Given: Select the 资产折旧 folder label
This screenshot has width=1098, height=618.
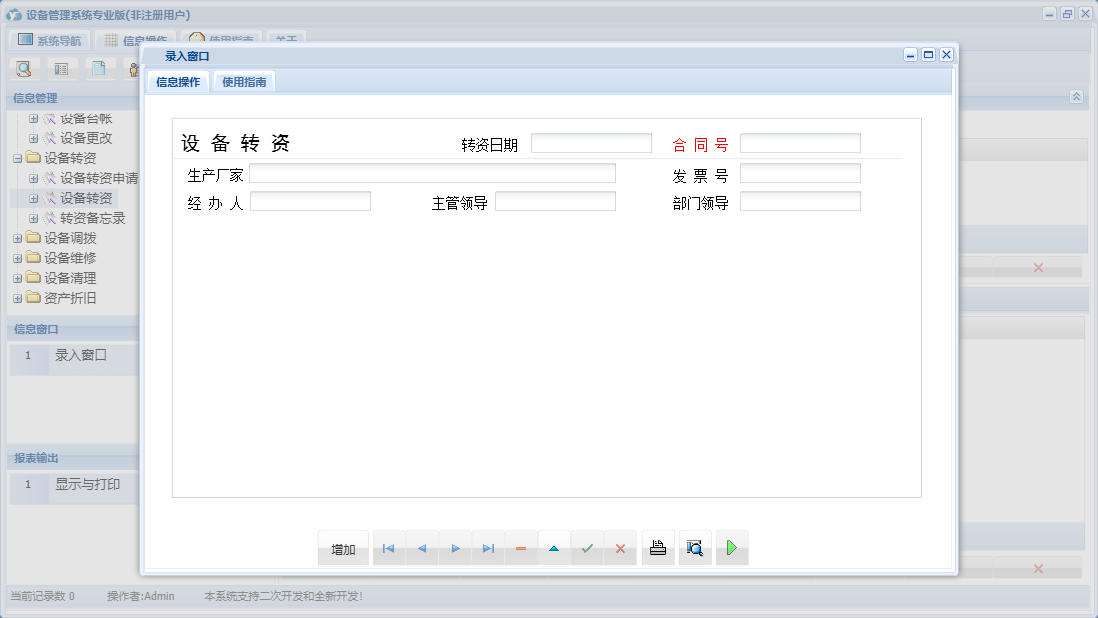Looking at the screenshot, I should (70, 298).
